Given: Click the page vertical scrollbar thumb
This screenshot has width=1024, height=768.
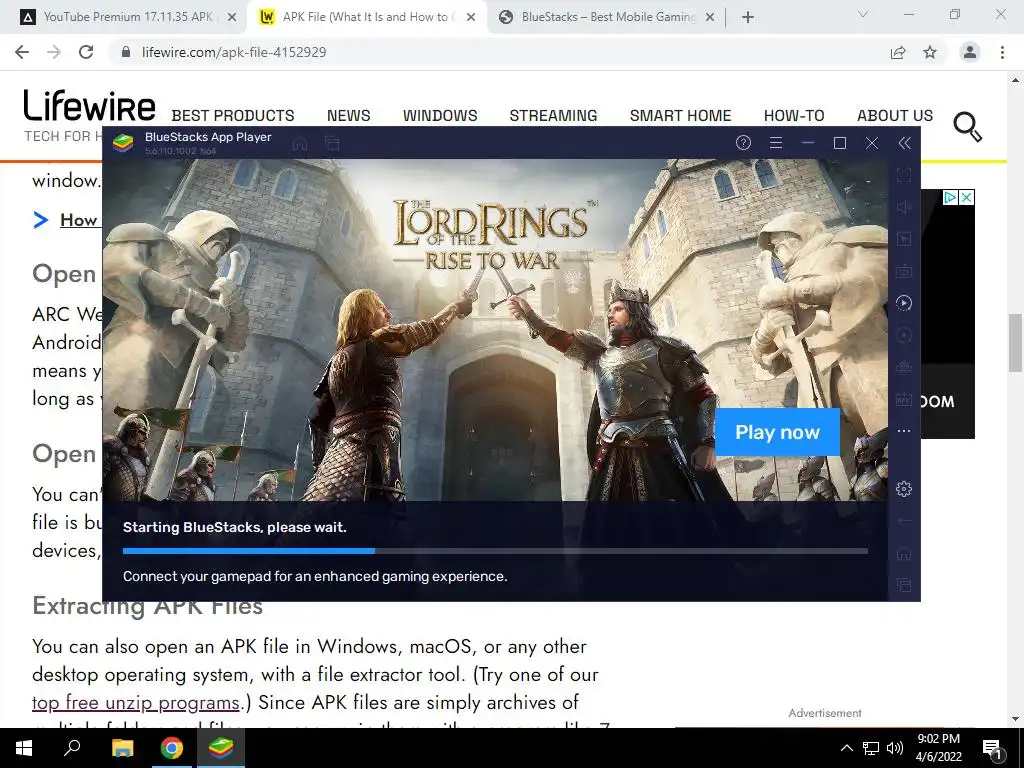Looking at the screenshot, I should coord(1015,342).
